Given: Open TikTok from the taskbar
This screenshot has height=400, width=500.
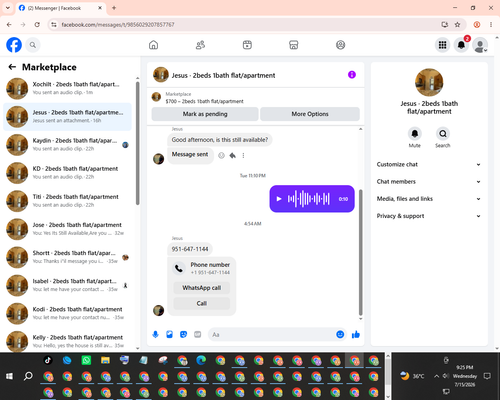Looking at the screenshot, I should (x=48, y=360).
